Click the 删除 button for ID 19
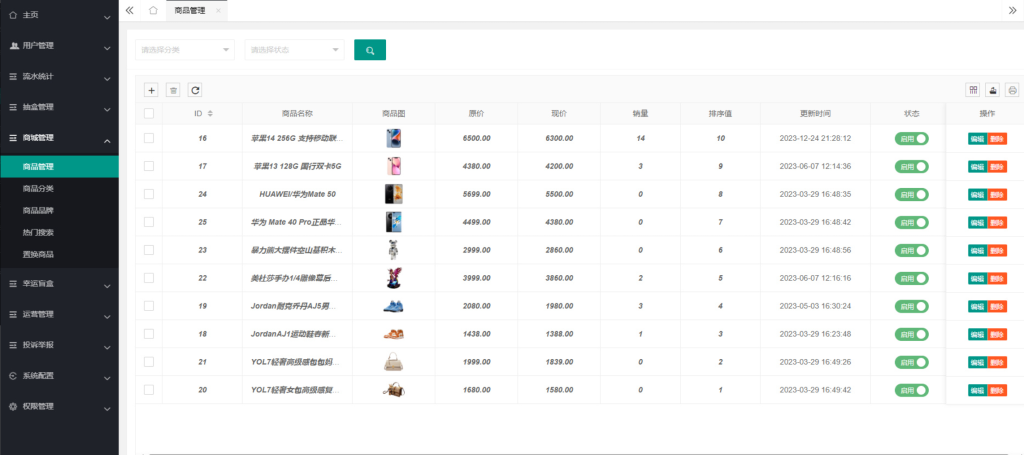Viewport: 1024px width, 455px height. click(x=997, y=306)
